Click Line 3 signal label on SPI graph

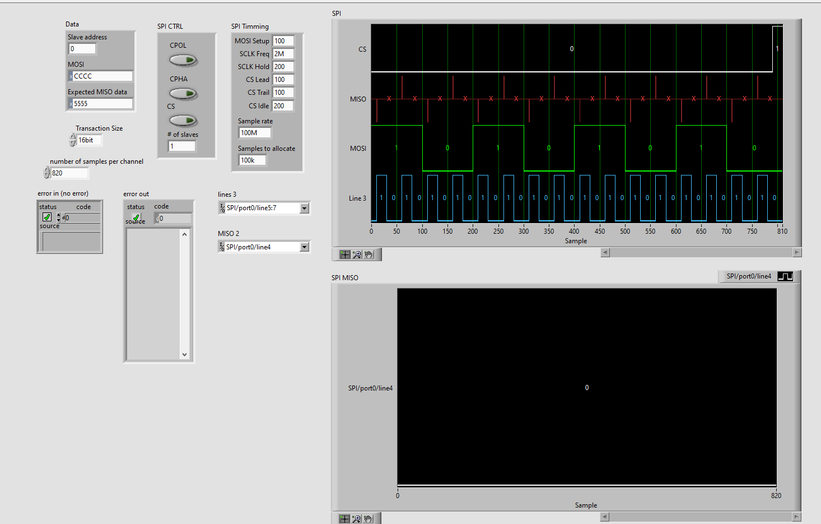click(358, 198)
